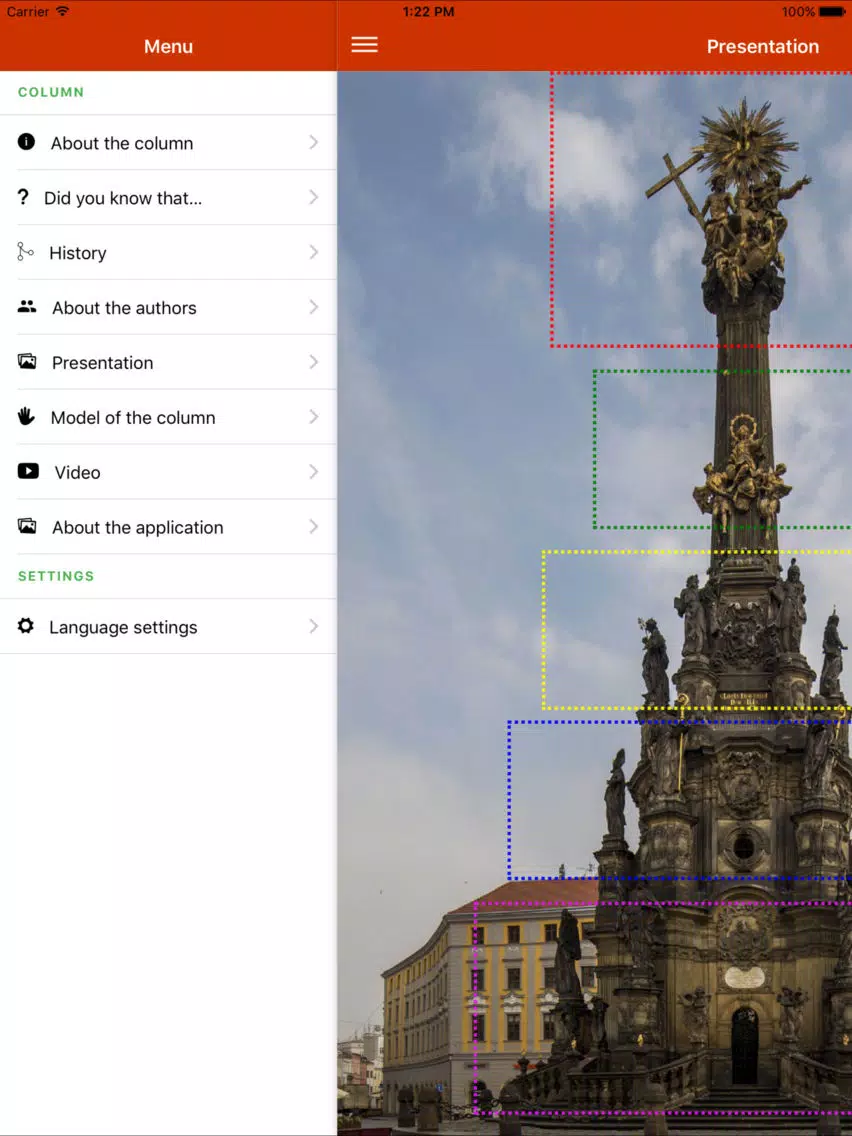This screenshot has width=852, height=1136.
Task: Click chevron on History row
Action: click(x=314, y=252)
